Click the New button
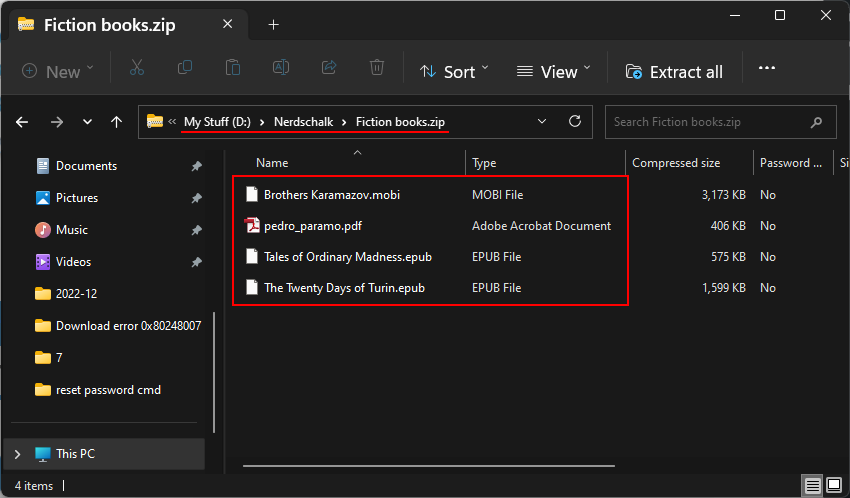This screenshot has width=850, height=498. (x=58, y=71)
